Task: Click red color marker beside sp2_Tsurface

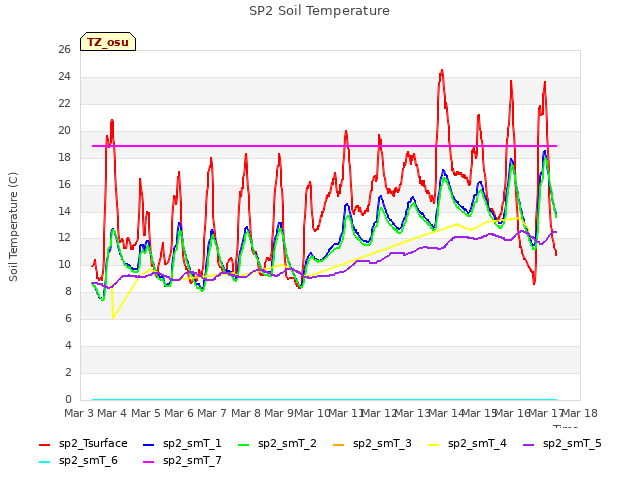Action: (44, 444)
